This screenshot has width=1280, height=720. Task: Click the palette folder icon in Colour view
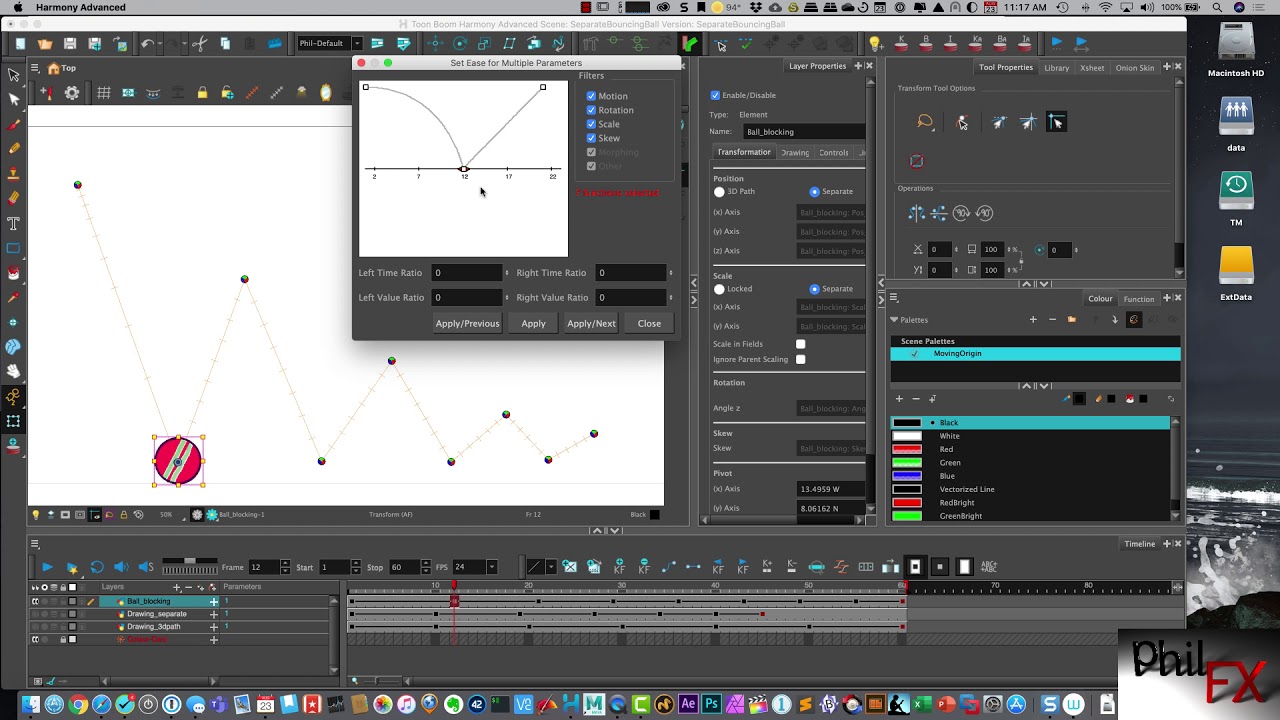coord(1072,320)
